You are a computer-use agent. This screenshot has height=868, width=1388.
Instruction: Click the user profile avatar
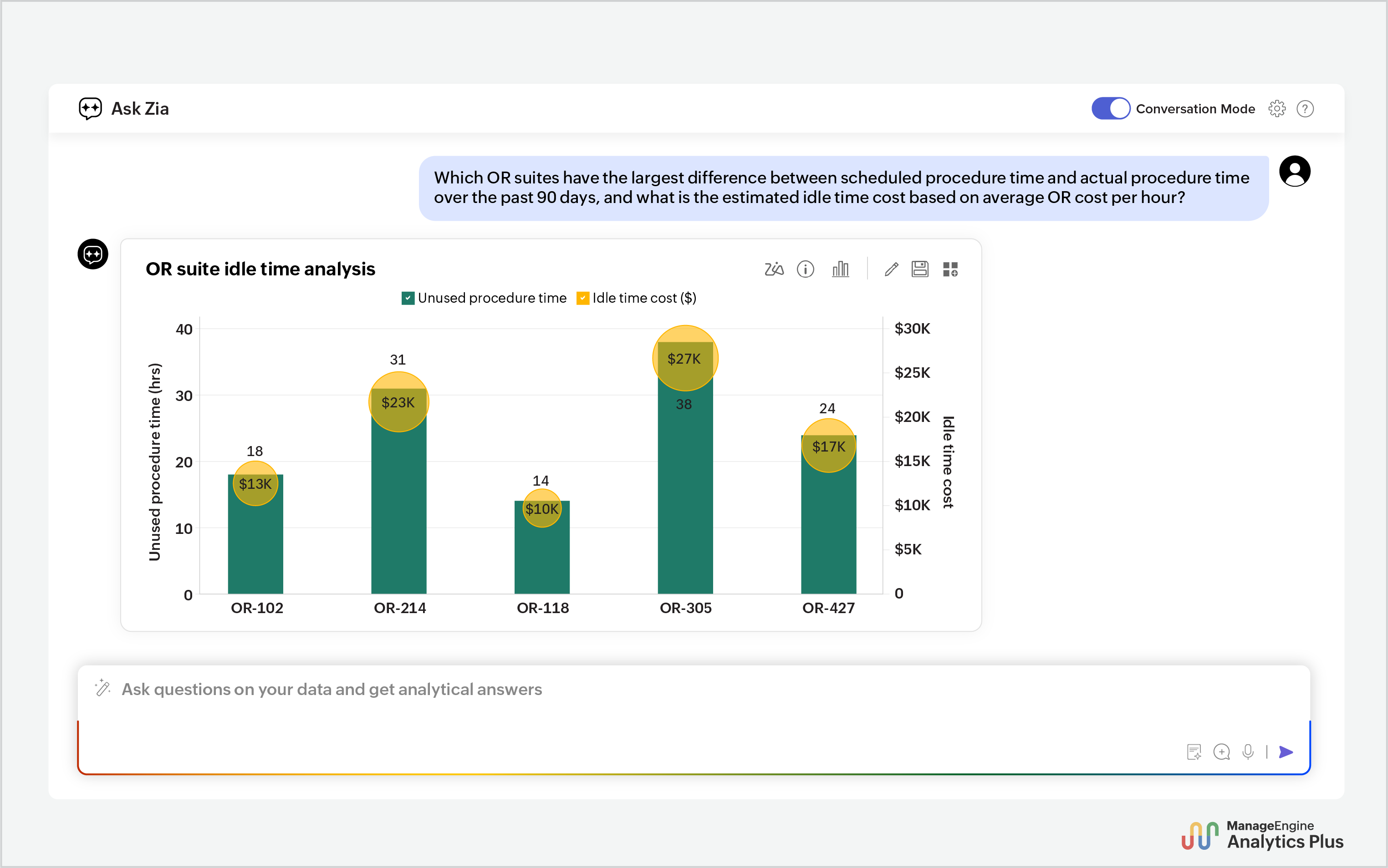click(1294, 171)
